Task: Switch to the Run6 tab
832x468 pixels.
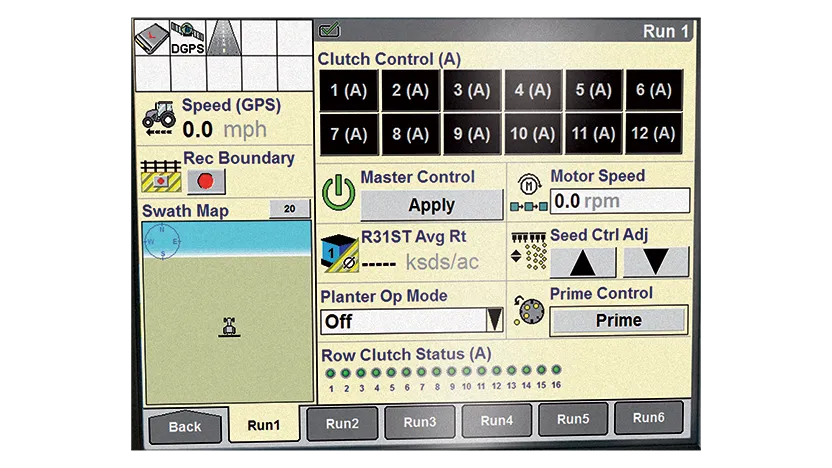Action: coord(648,418)
